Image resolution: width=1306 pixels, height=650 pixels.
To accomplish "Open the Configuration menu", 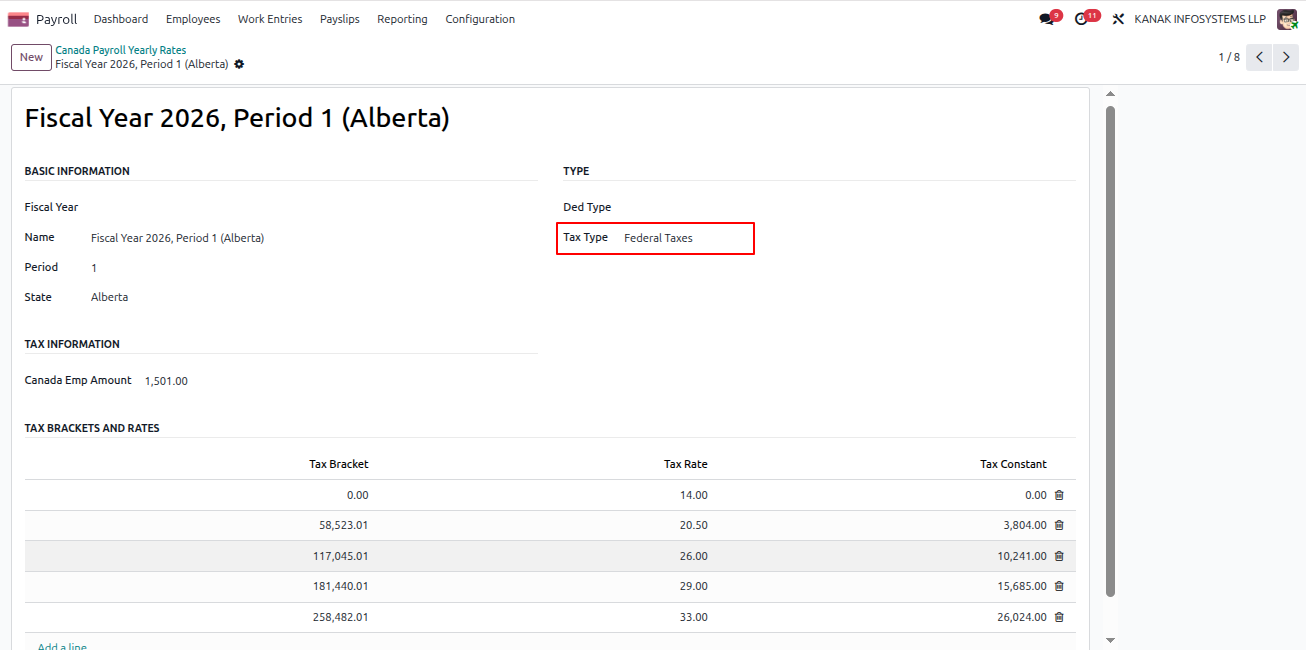I will pyautogui.click(x=480, y=19).
